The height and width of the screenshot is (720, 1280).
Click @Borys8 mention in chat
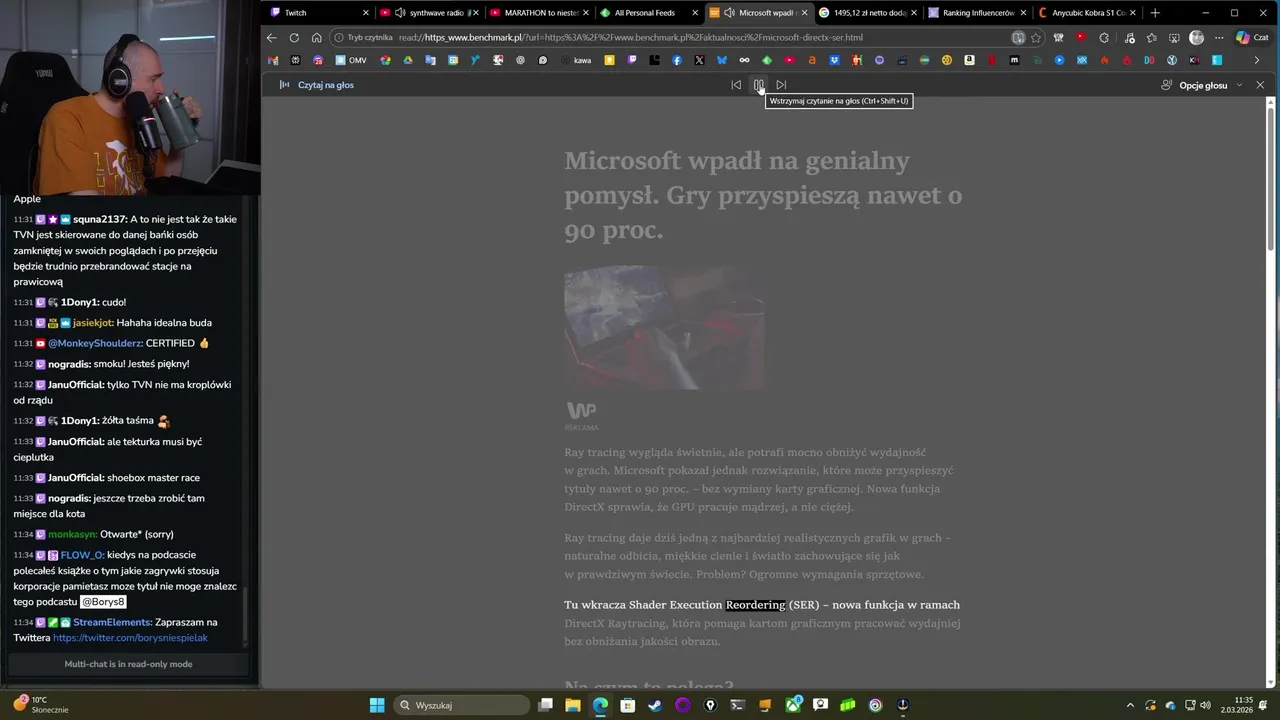(x=103, y=602)
